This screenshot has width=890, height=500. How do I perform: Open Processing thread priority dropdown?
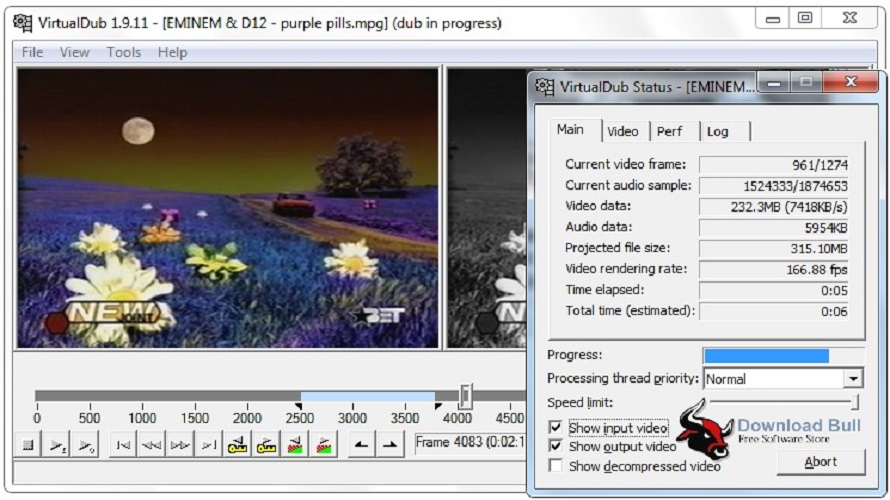852,379
